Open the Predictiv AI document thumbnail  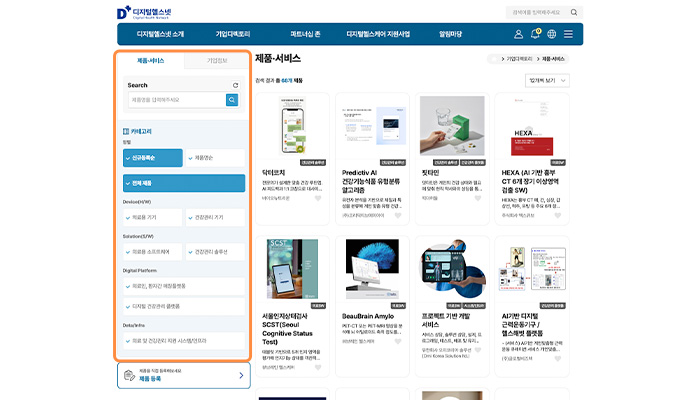372,126
